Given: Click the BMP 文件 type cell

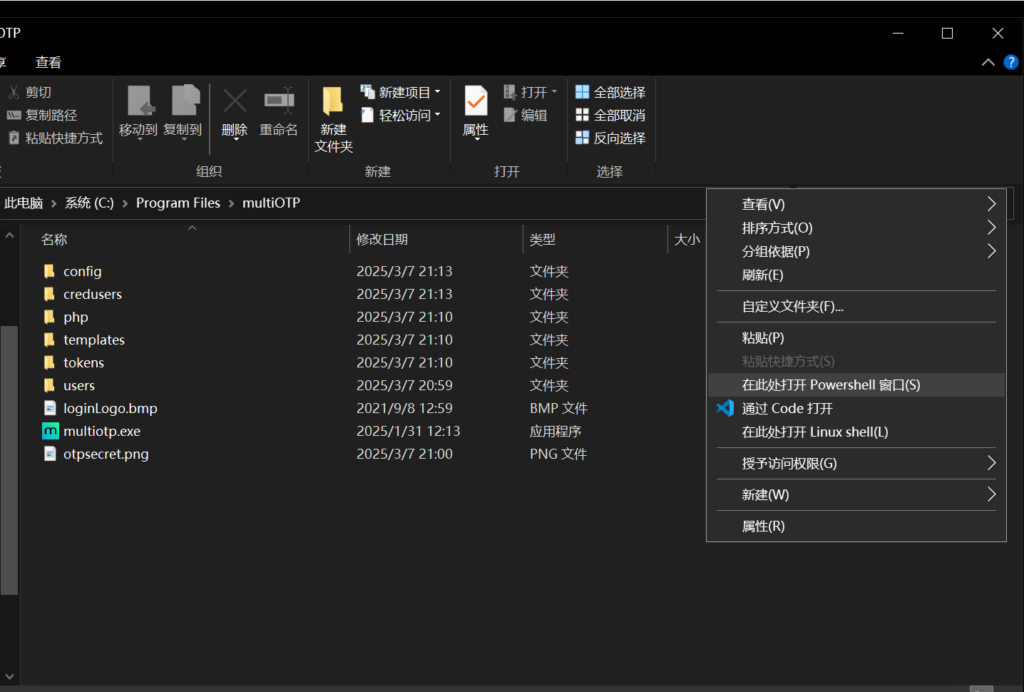Looking at the screenshot, I should (558, 408).
